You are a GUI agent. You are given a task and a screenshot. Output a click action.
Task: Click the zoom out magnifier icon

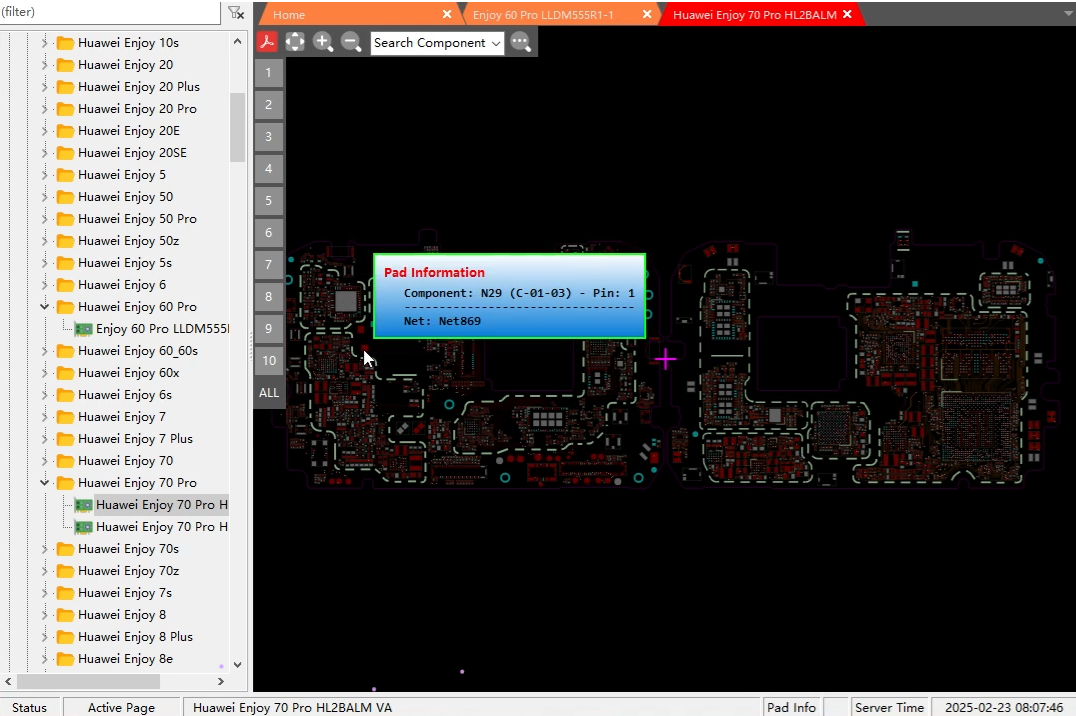click(x=351, y=42)
